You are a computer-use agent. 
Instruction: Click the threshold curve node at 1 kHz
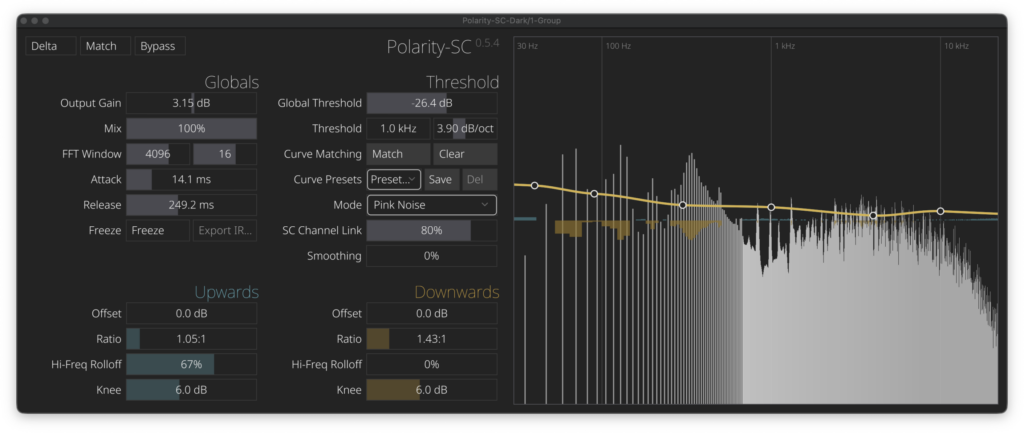tap(771, 207)
